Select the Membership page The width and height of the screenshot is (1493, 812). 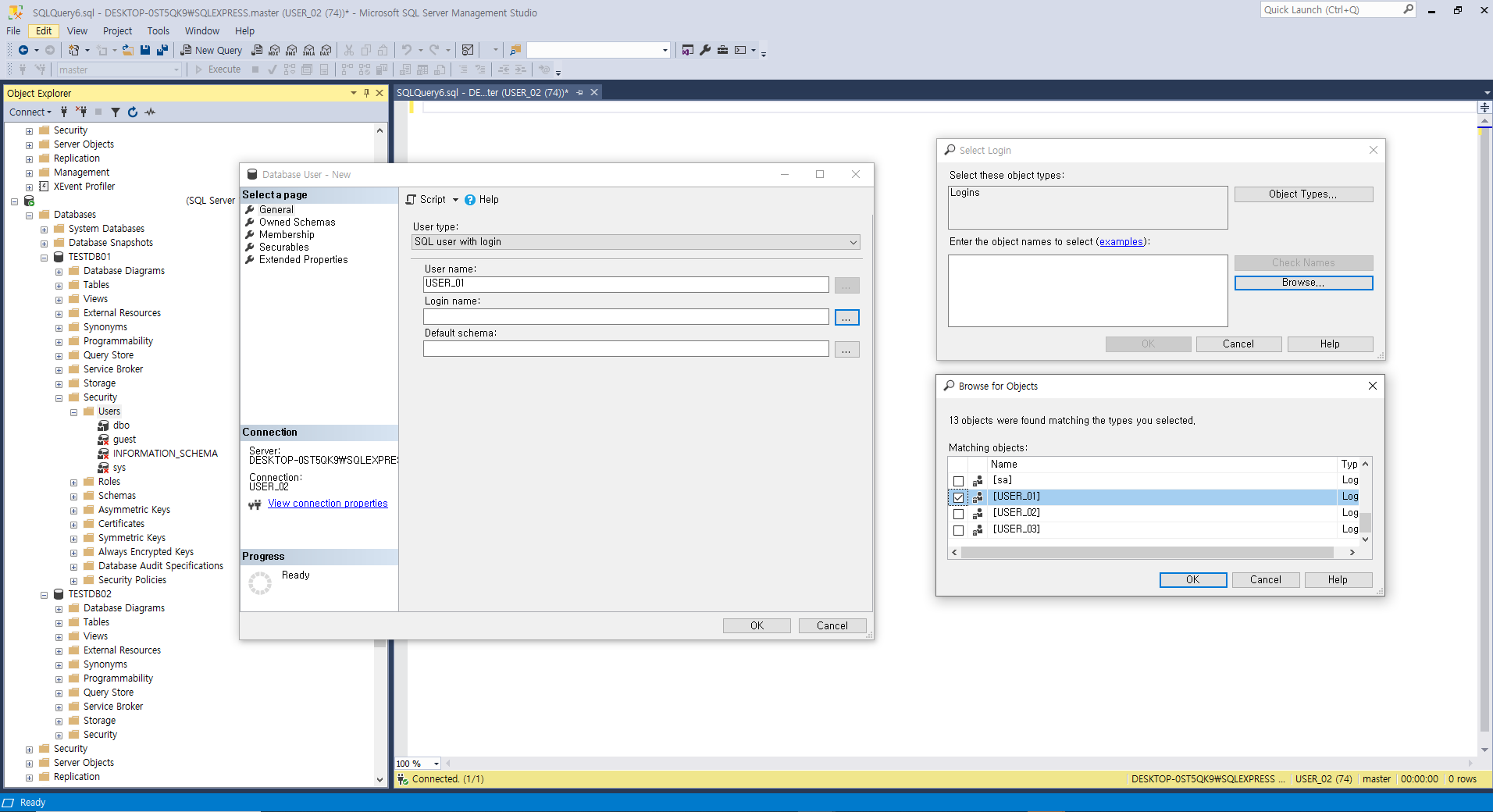[287, 235]
